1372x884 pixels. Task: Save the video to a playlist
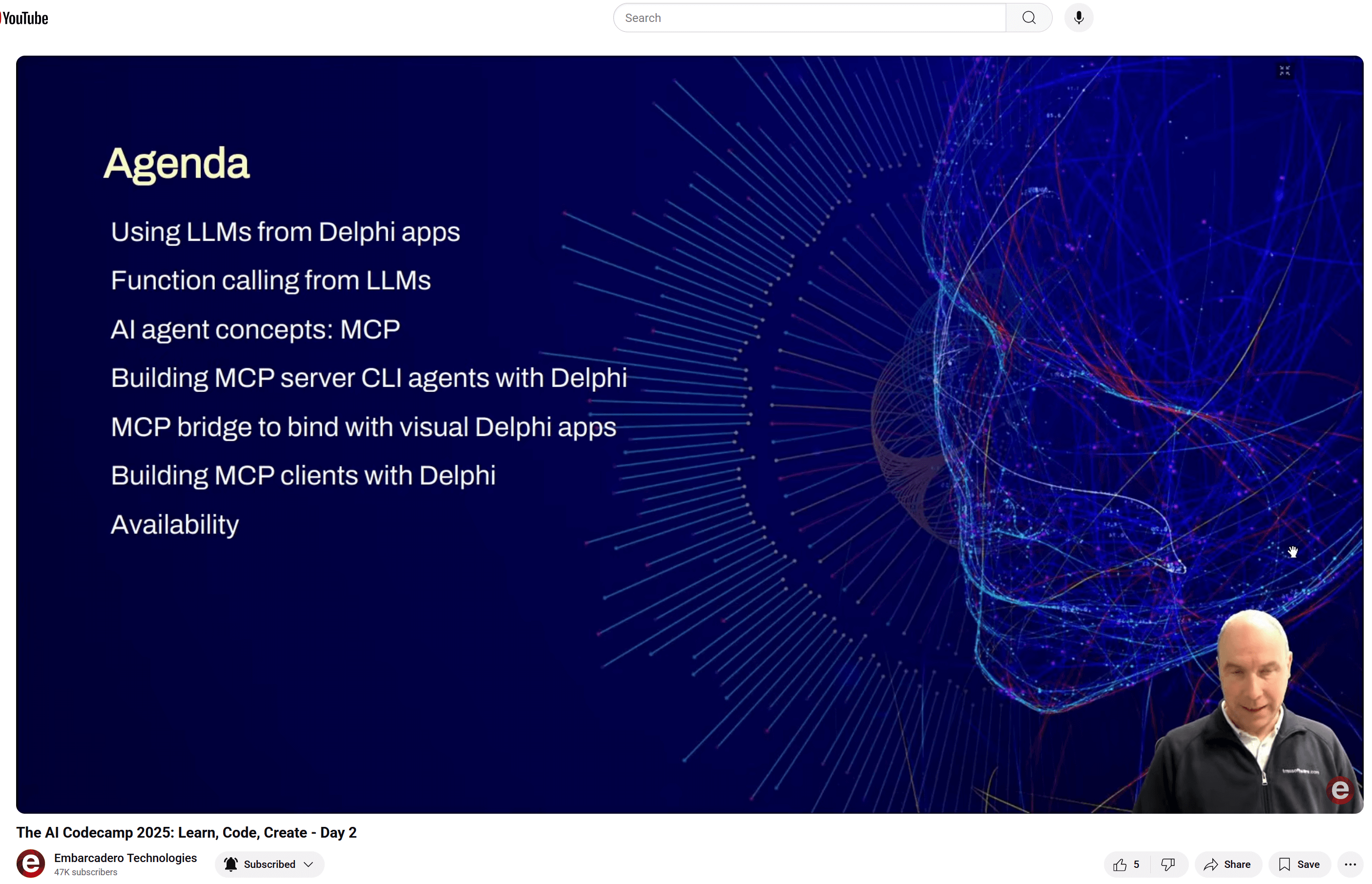pos(1300,864)
